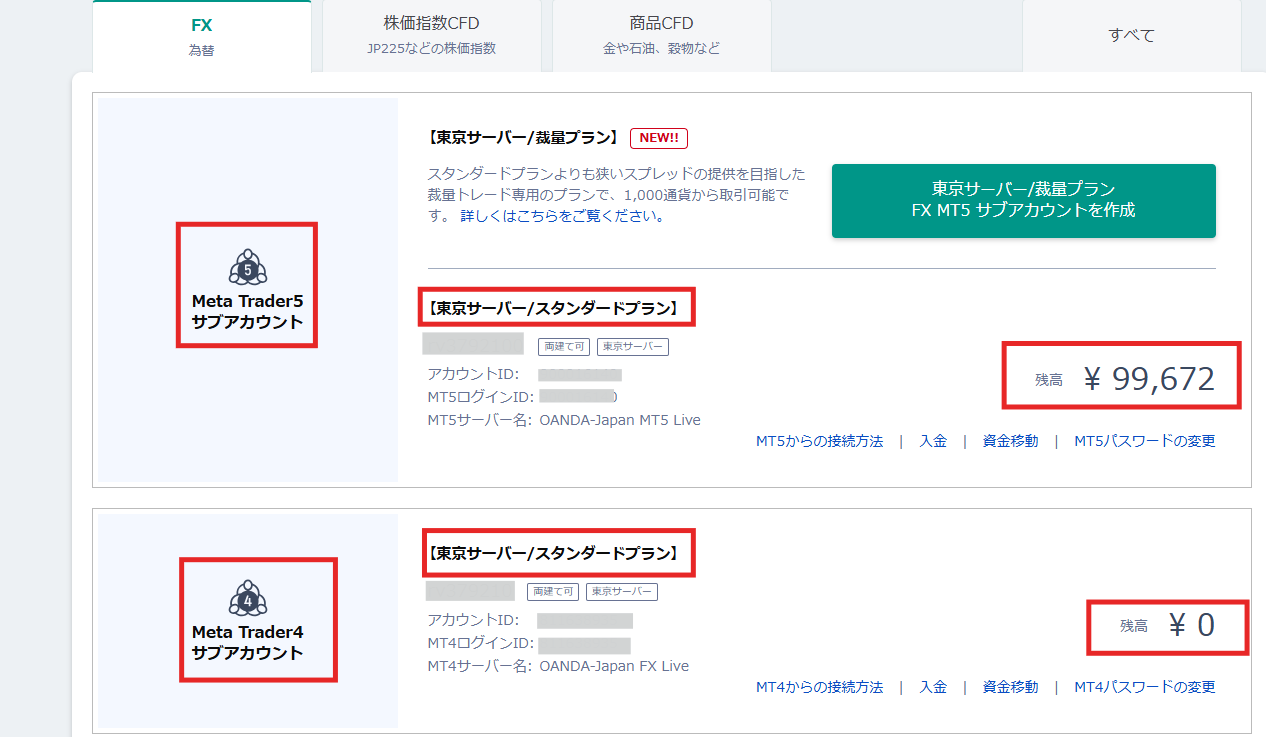The height and width of the screenshot is (737, 1266).
Task: Open the MT4パスワードの変更 link
Action: click(x=1144, y=687)
